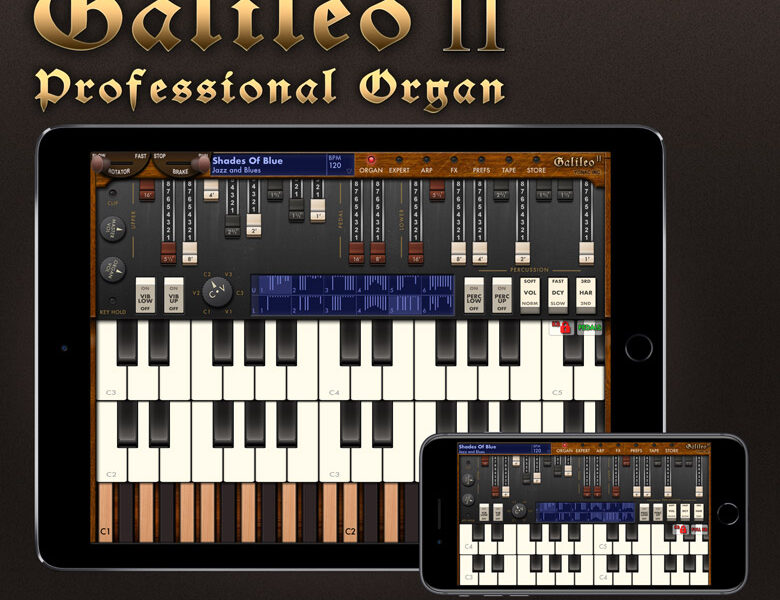The width and height of the screenshot is (780, 600).
Task: Switch to the EXPERT tab on iPad
Action: coord(399,165)
